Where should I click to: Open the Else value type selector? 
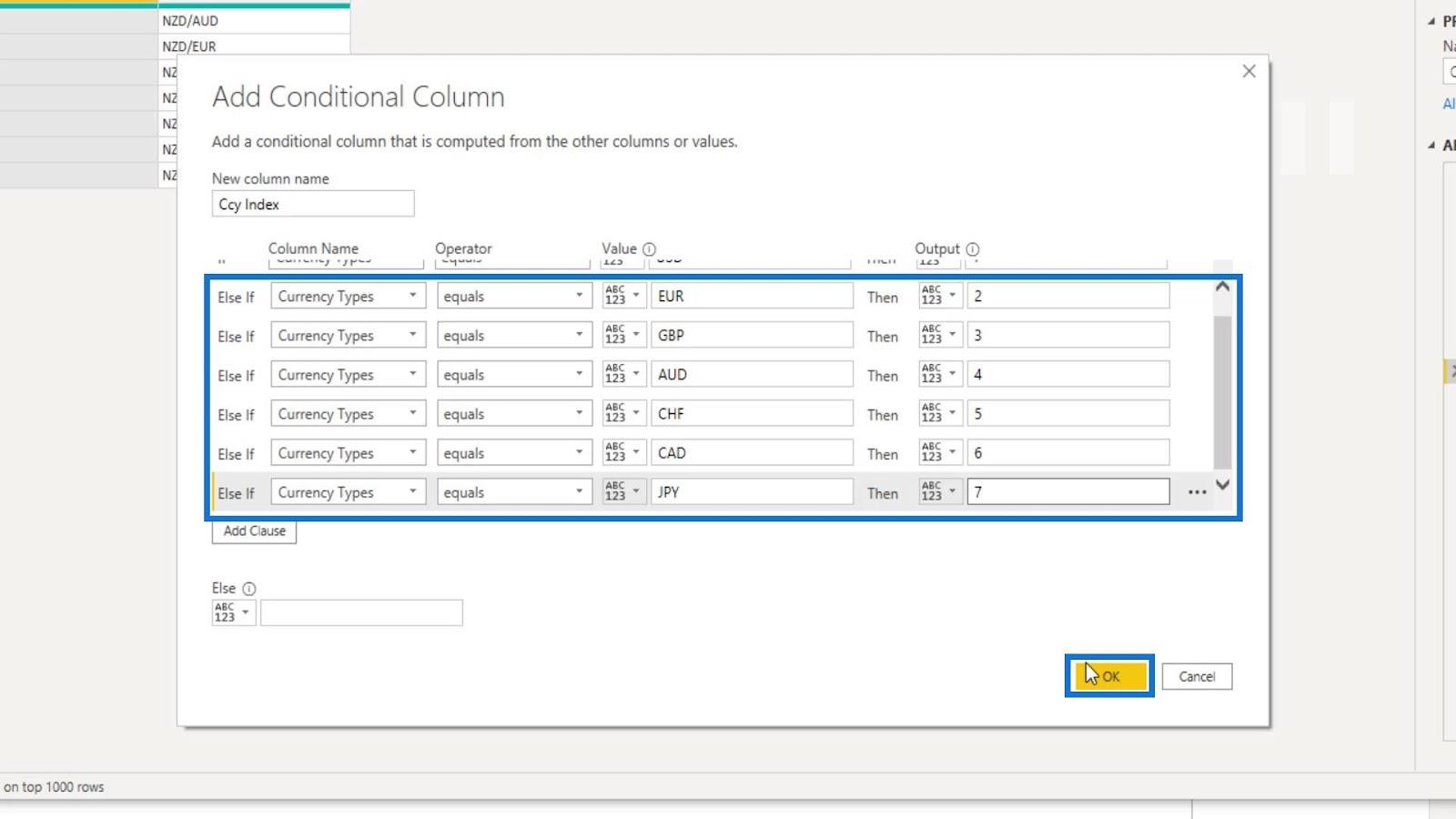[234, 612]
